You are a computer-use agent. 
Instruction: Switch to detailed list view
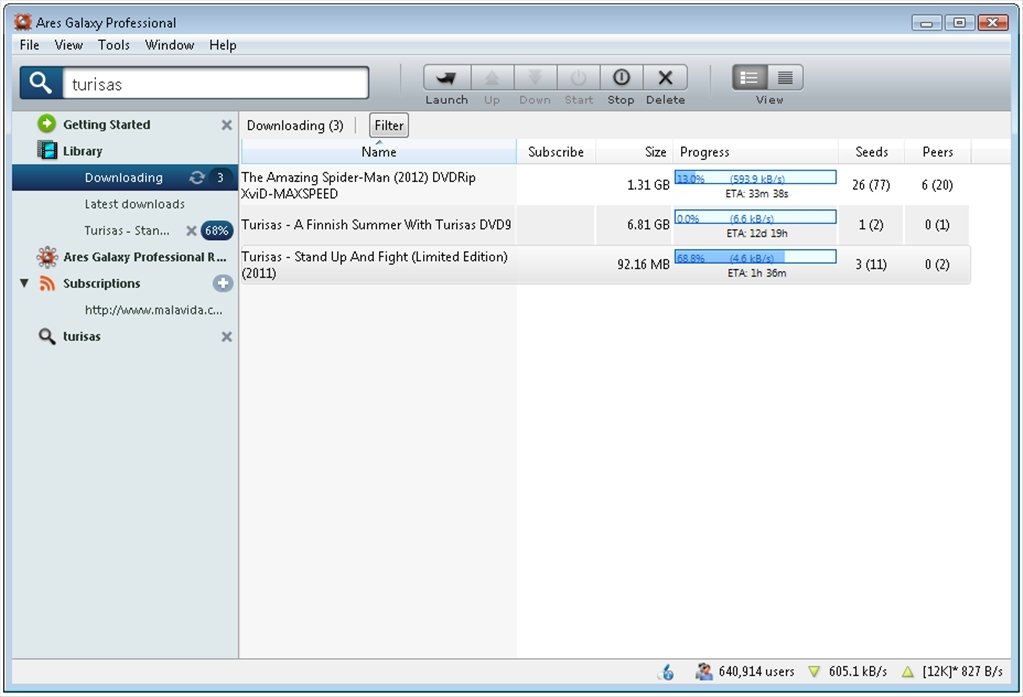click(750, 78)
